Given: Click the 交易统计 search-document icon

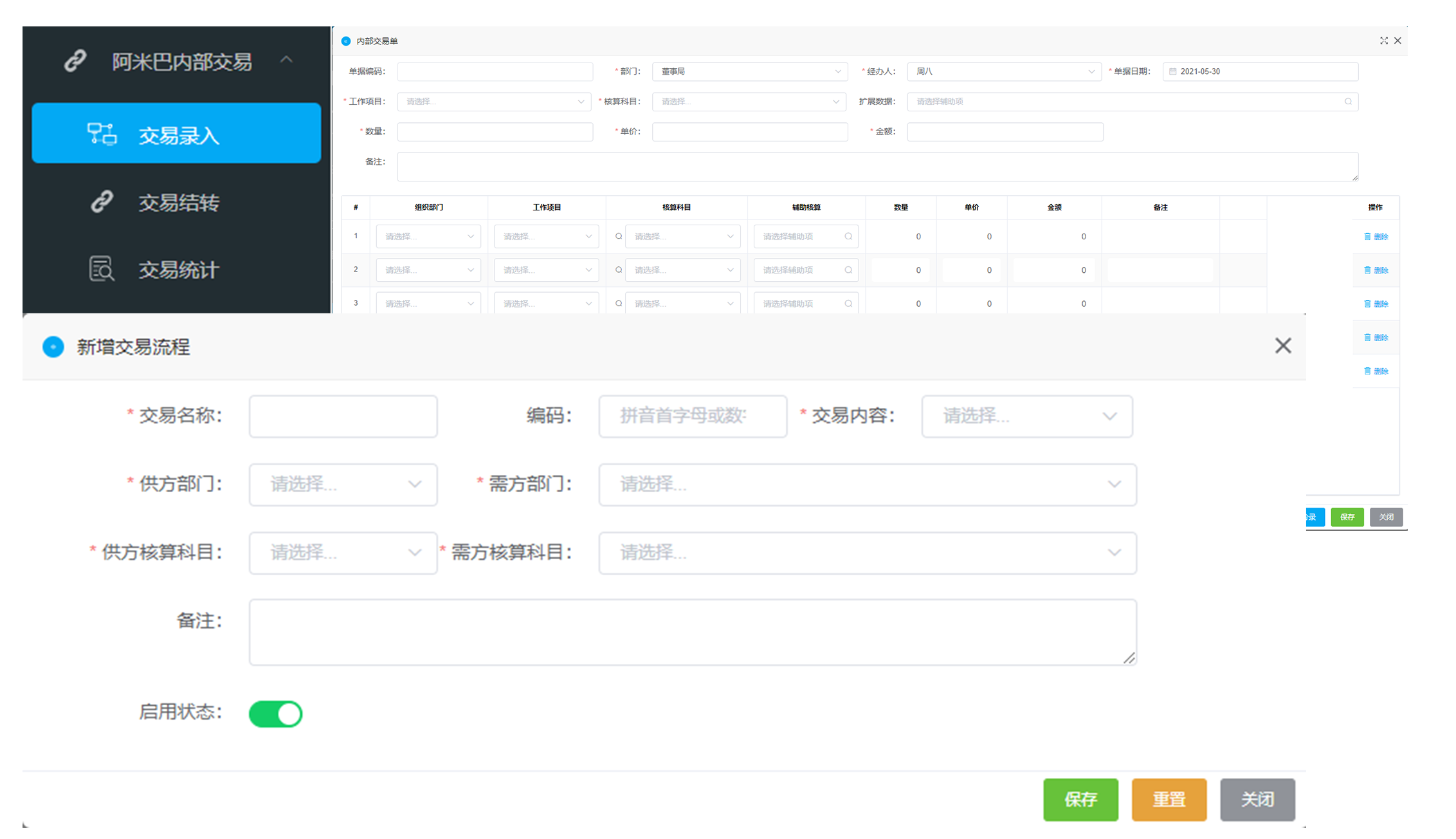Looking at the screenshot, I should point(102,269).
